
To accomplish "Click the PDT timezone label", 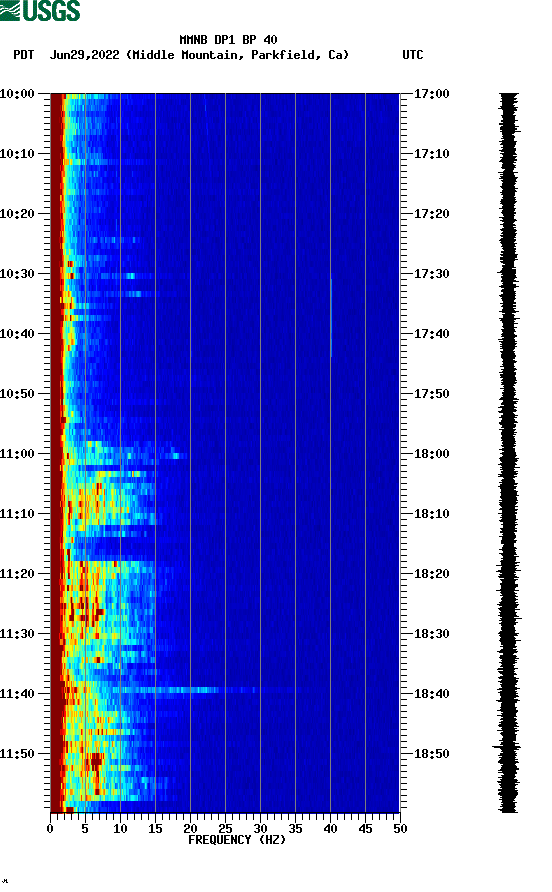I will [x=24, y=55].
